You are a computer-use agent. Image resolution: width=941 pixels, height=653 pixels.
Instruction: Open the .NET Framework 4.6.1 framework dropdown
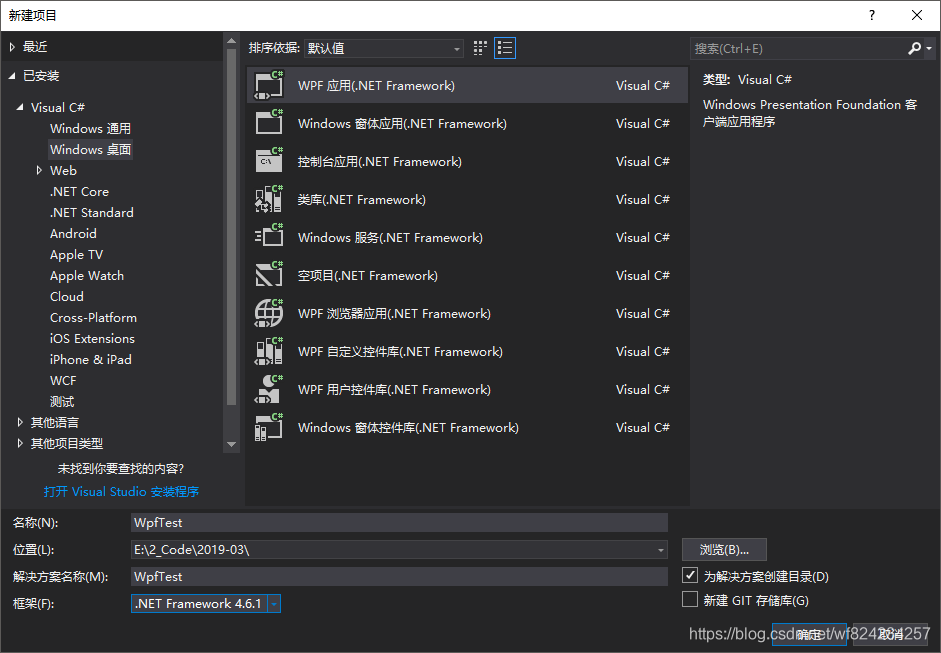pyautogui.click(x=274, y=603)
